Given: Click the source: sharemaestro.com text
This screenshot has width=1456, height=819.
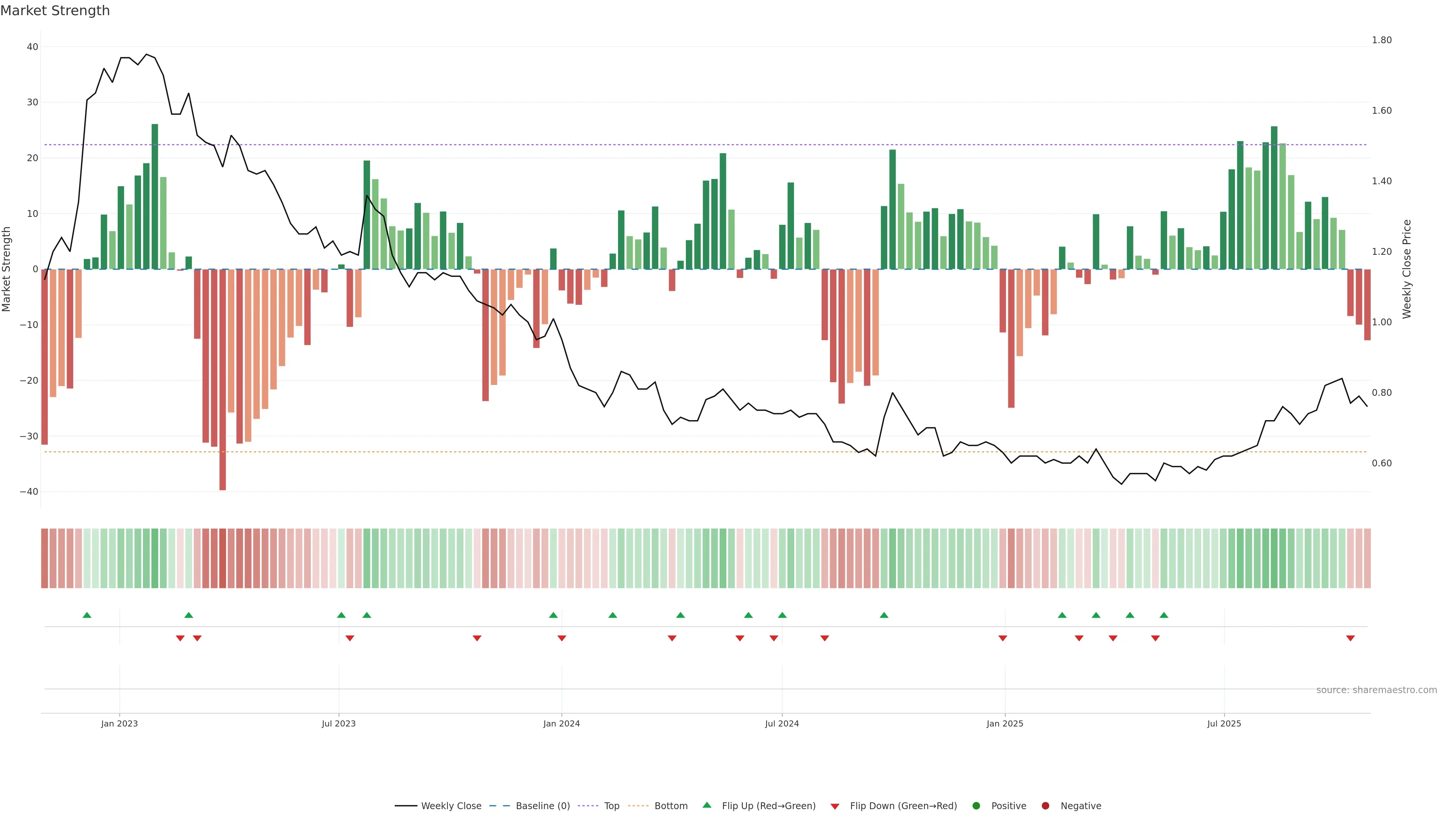Looking at the screenshot, I should tap(1376, 690).
